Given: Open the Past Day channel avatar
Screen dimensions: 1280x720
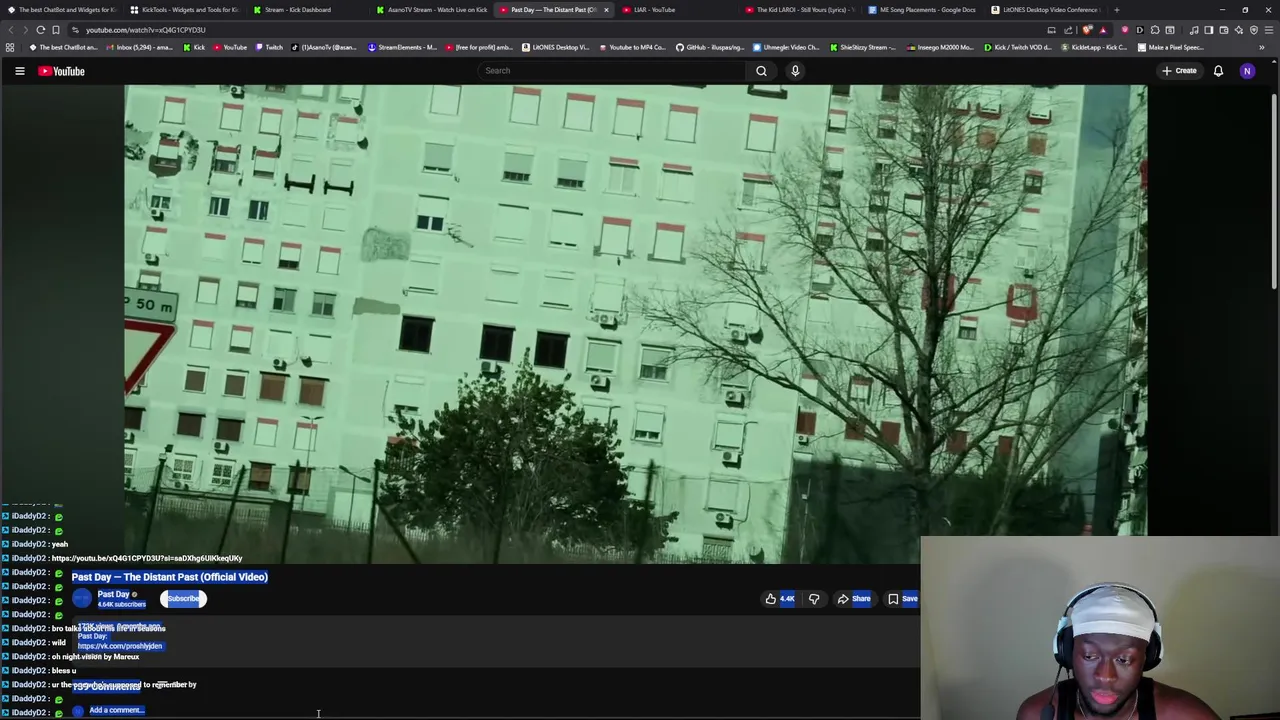Looking at the screenshot, I should 82,598.
